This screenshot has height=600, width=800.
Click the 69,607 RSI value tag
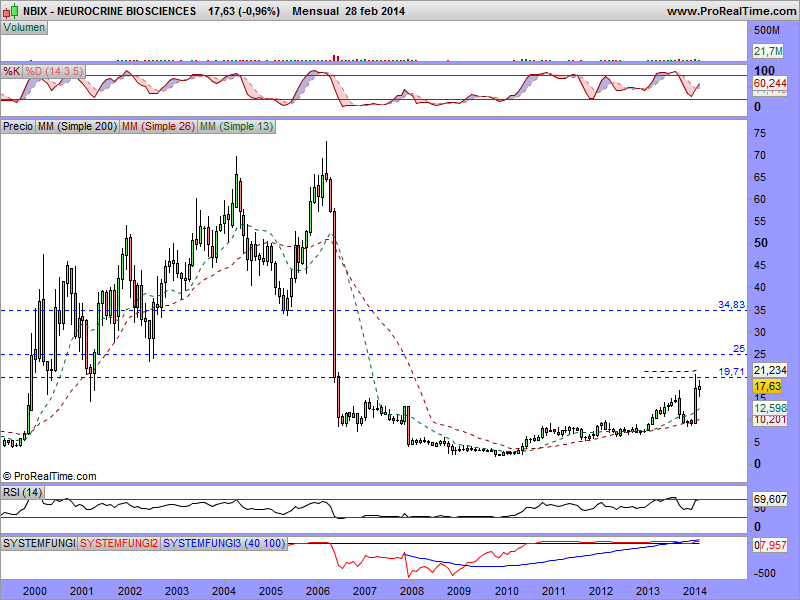click(770, 499)
